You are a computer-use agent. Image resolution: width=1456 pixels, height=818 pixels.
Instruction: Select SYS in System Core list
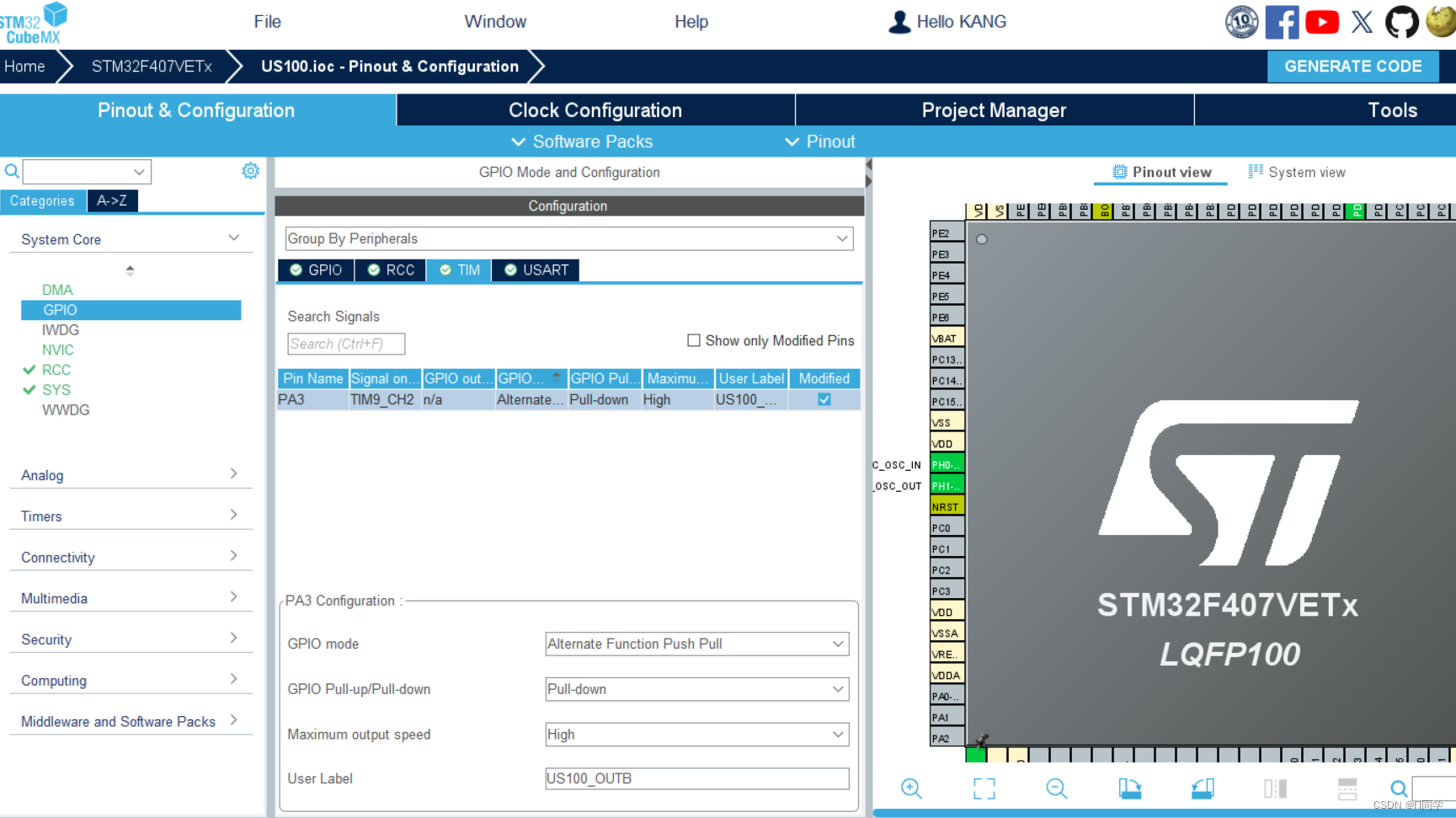(56, 390)
